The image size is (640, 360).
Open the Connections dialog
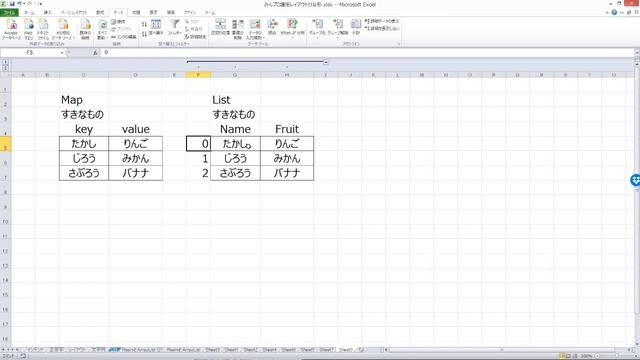coord(118,22)
